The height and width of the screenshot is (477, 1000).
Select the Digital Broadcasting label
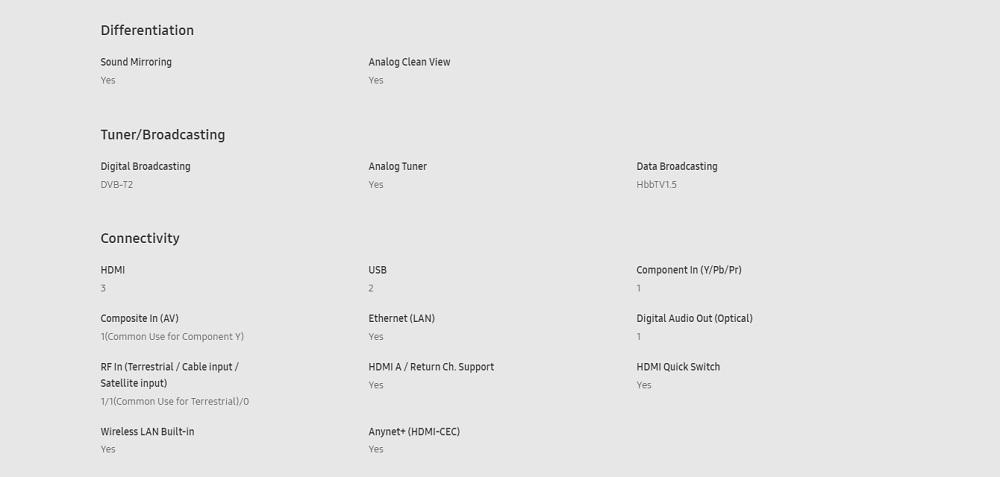point(145,166)
